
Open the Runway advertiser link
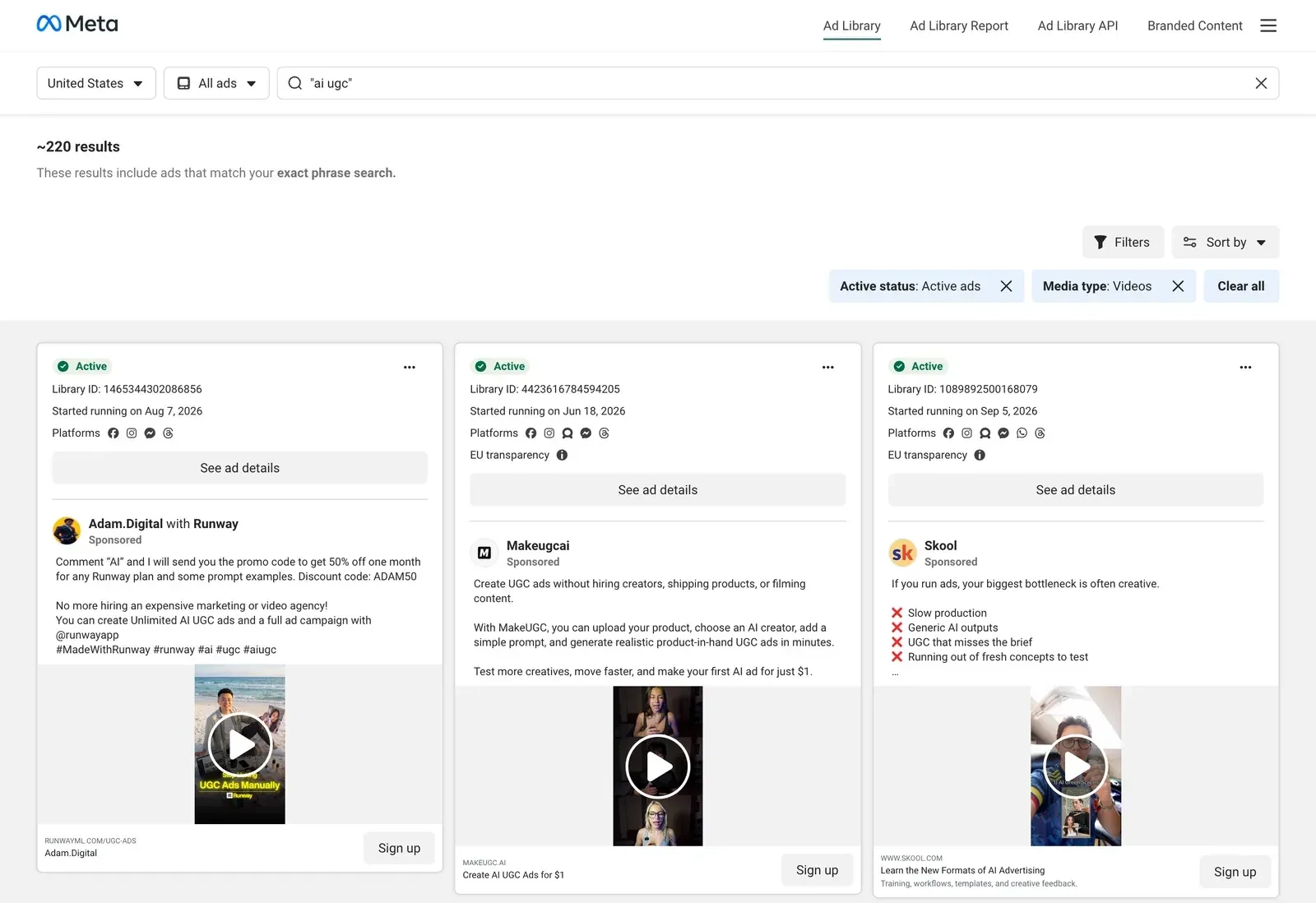click(215, 524)
